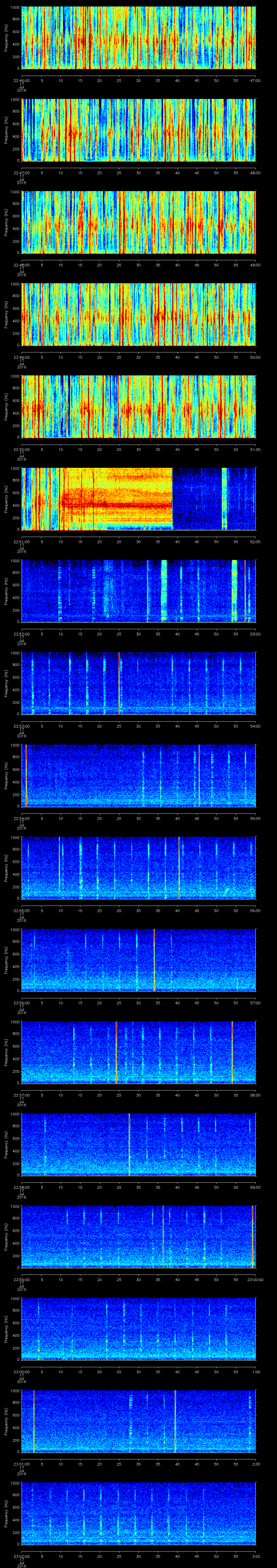
Task: Click the '3:00' end time label
Action: (x=256, y=1556)
